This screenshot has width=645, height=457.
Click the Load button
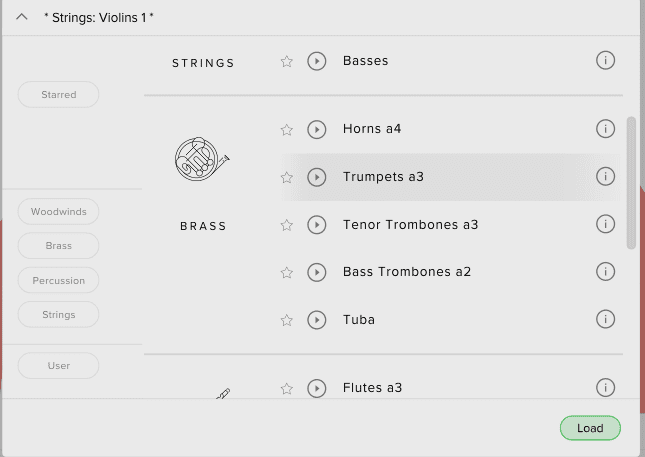590,428
